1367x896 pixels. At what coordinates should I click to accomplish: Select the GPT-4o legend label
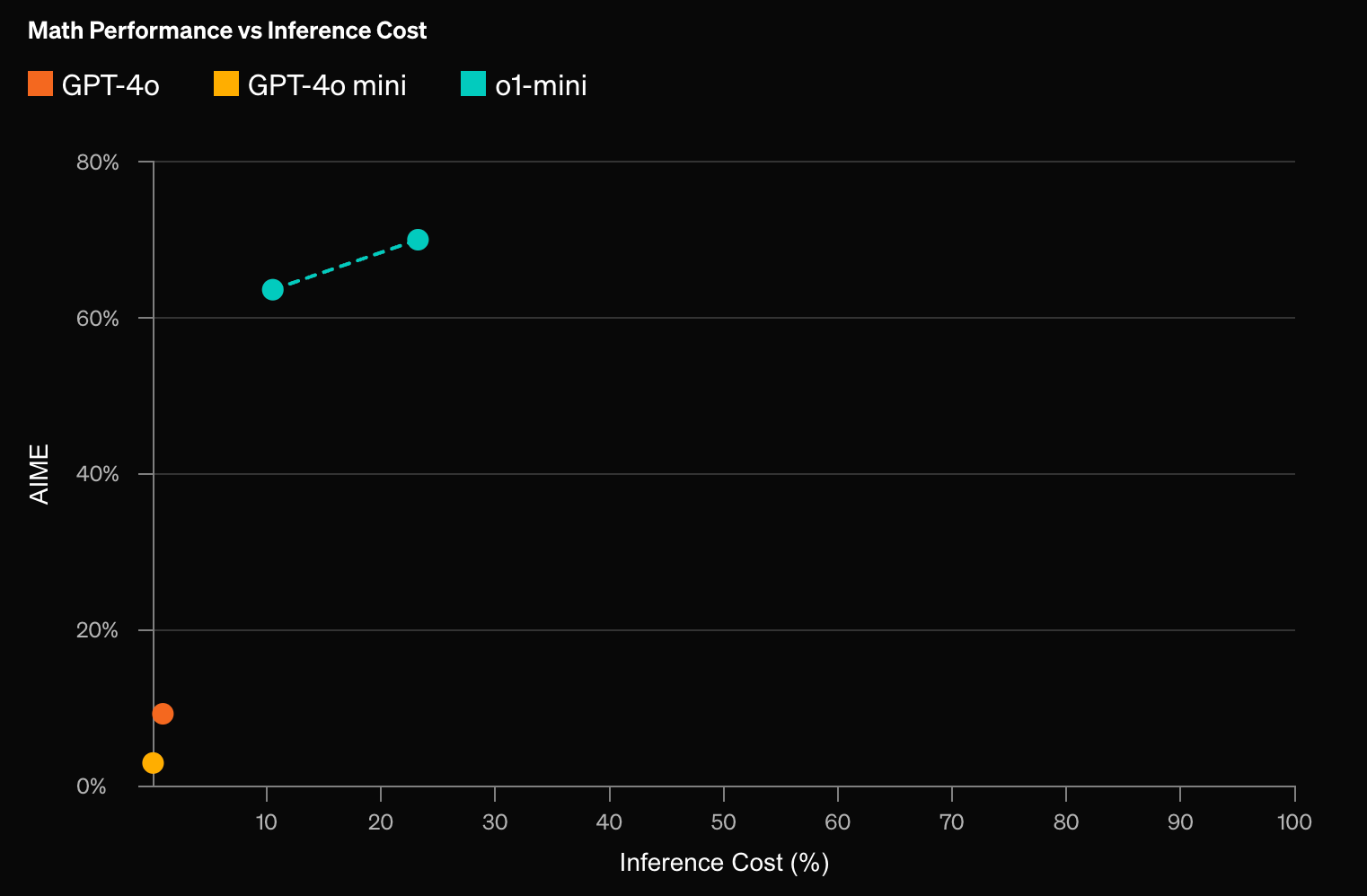[x=110, y=85]
